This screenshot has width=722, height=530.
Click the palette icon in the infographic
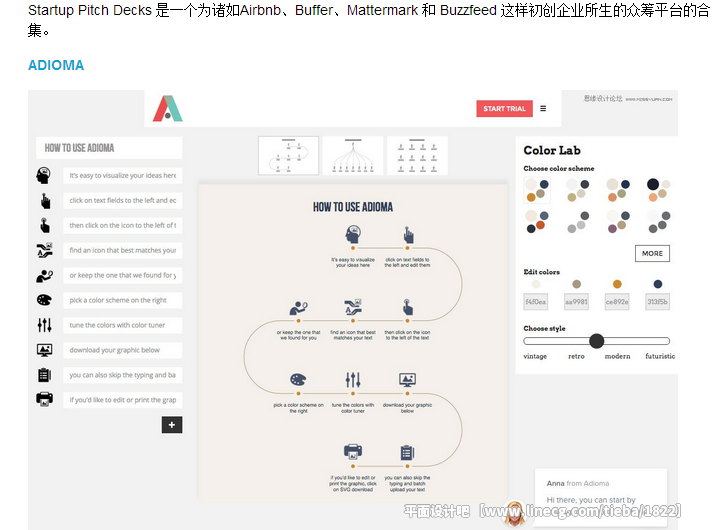(x=298, y=380)
